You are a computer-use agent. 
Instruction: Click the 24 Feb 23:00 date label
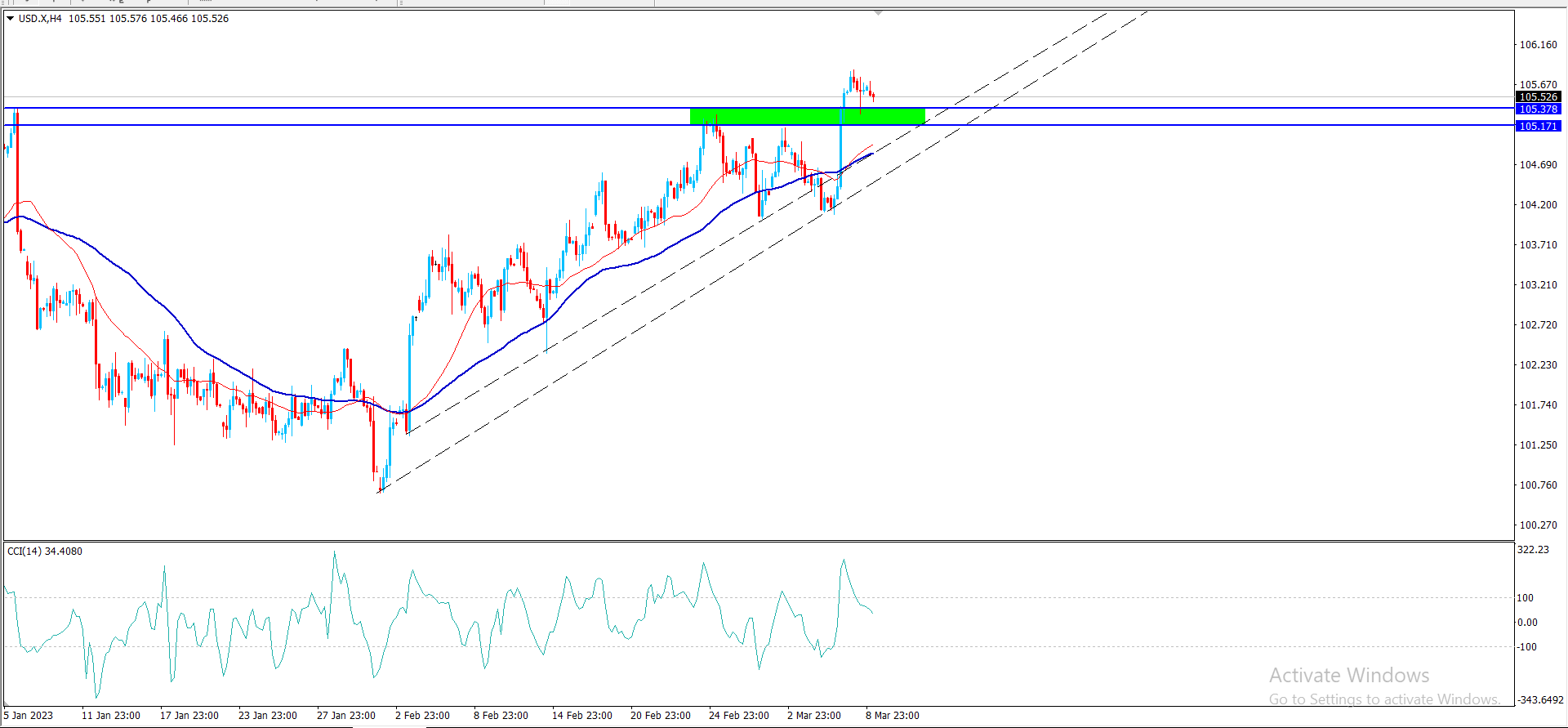(739, 716)
